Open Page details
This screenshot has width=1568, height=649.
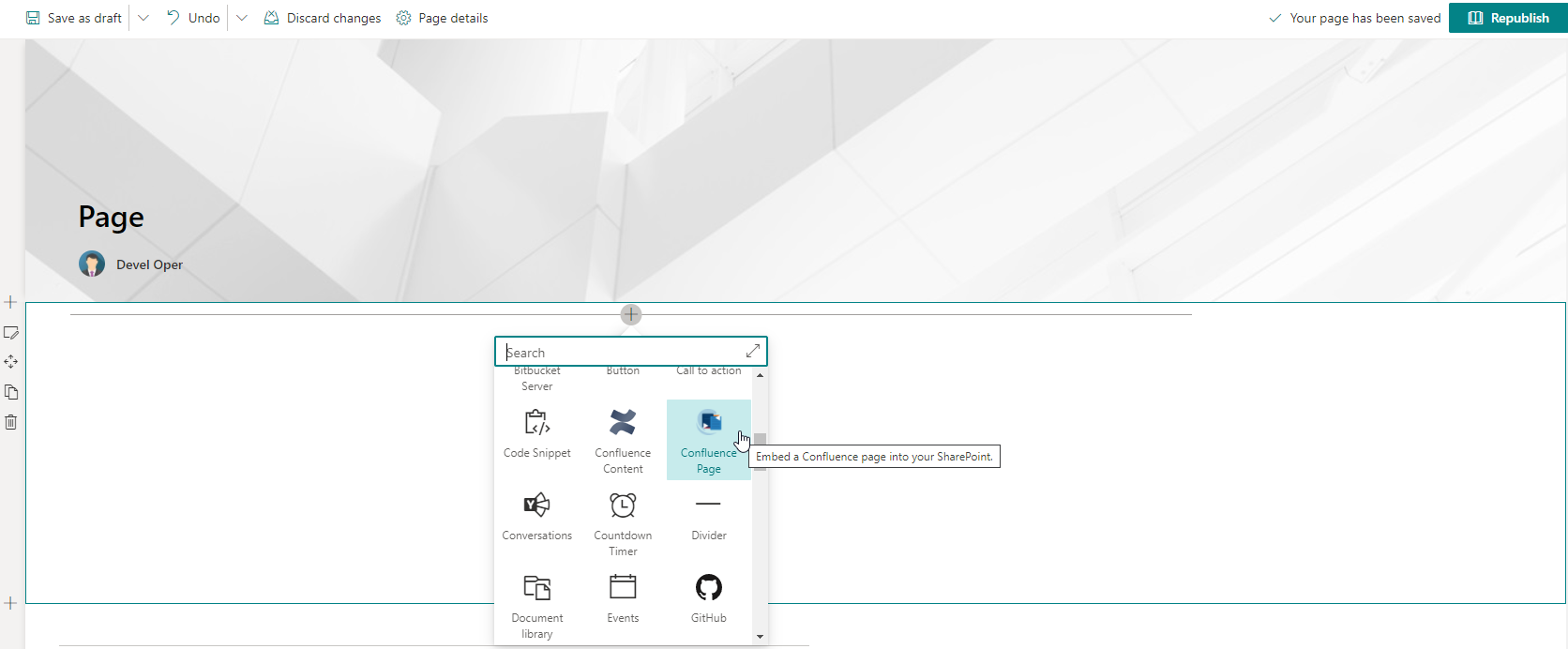pyautogui.click(x=442, y=18)
